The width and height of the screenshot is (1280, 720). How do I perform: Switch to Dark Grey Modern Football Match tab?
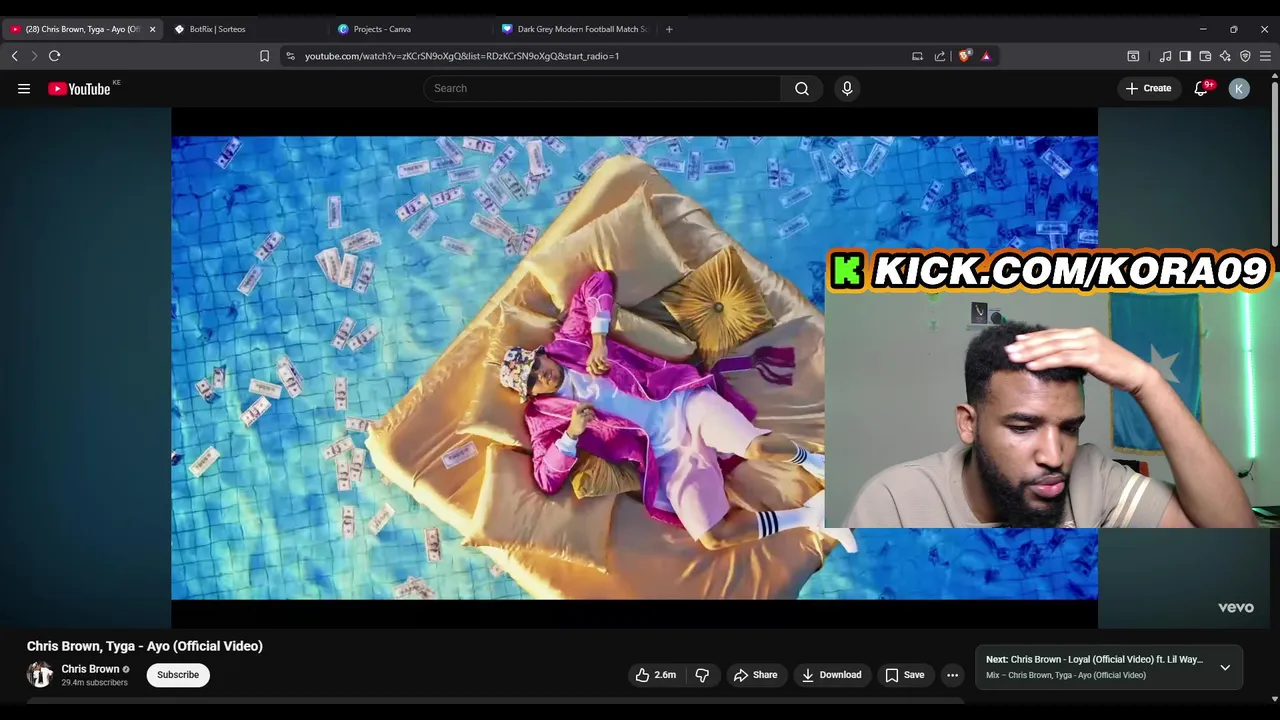[572, 29]
